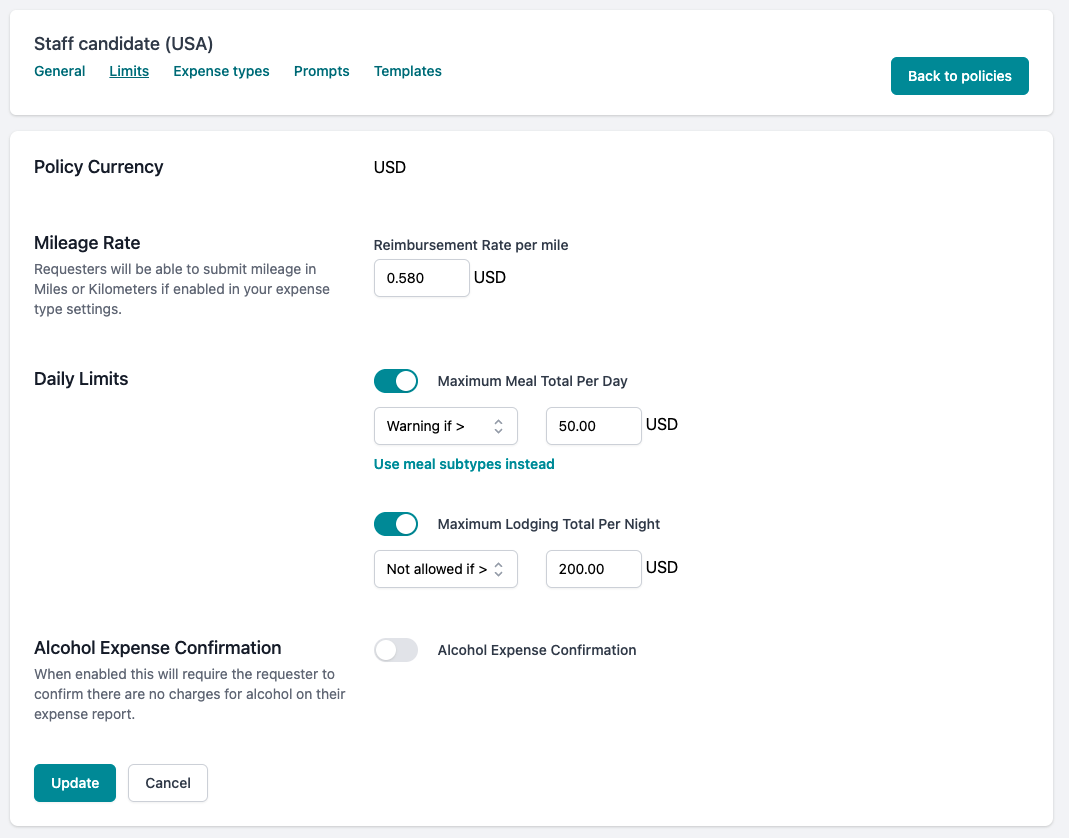Image resolution: width=1069 pixels, height=838 pixels.
Task: Go to the Expense types tab
Action: [221, 71]
